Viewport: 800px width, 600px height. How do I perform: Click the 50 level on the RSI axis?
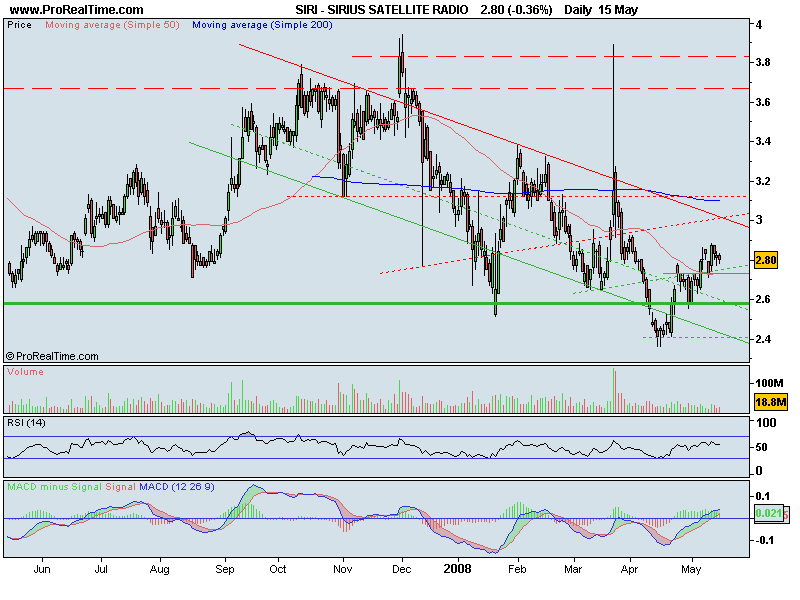pos(761,447)
